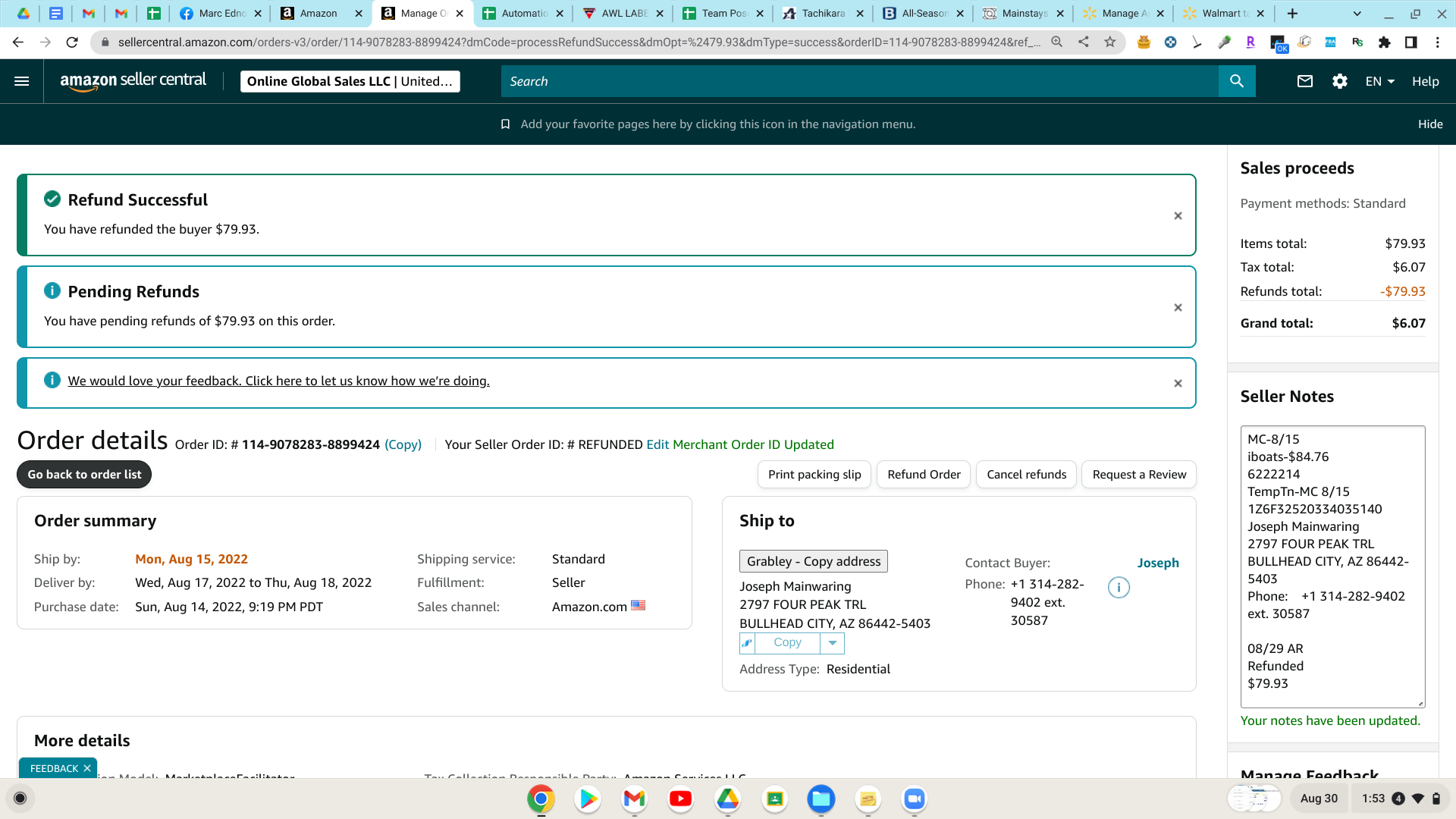Open a new browser tab
The height and width of the screenshot is (819, 1456).
tap(1292, 14)
